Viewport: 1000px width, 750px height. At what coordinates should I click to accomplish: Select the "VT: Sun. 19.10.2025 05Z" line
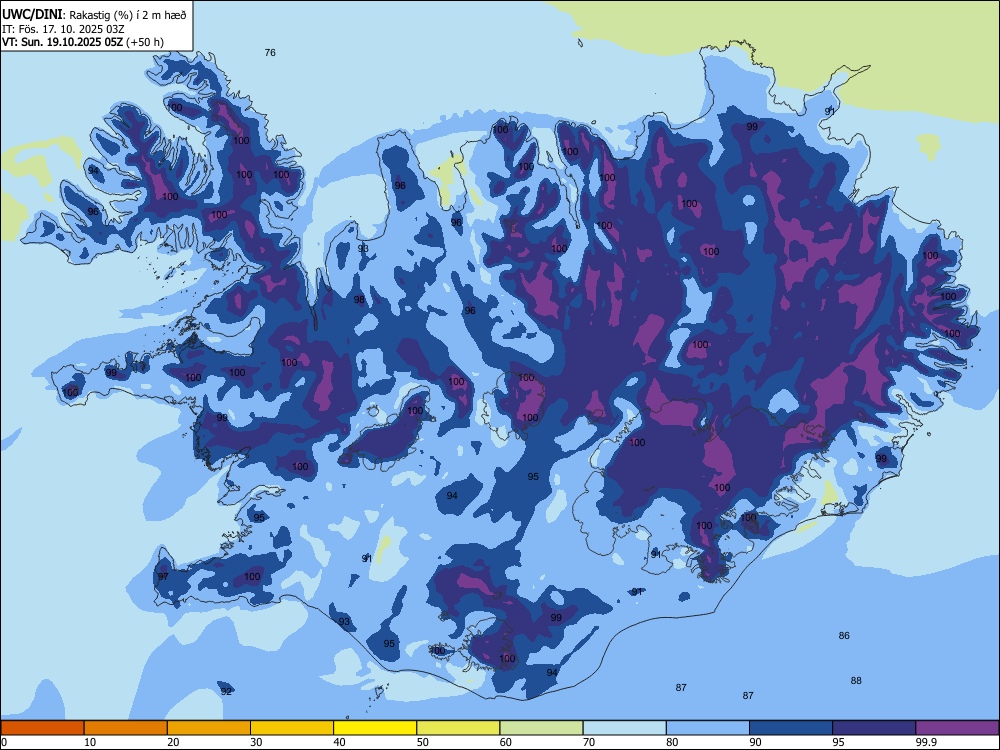click(x=62, y=42)
